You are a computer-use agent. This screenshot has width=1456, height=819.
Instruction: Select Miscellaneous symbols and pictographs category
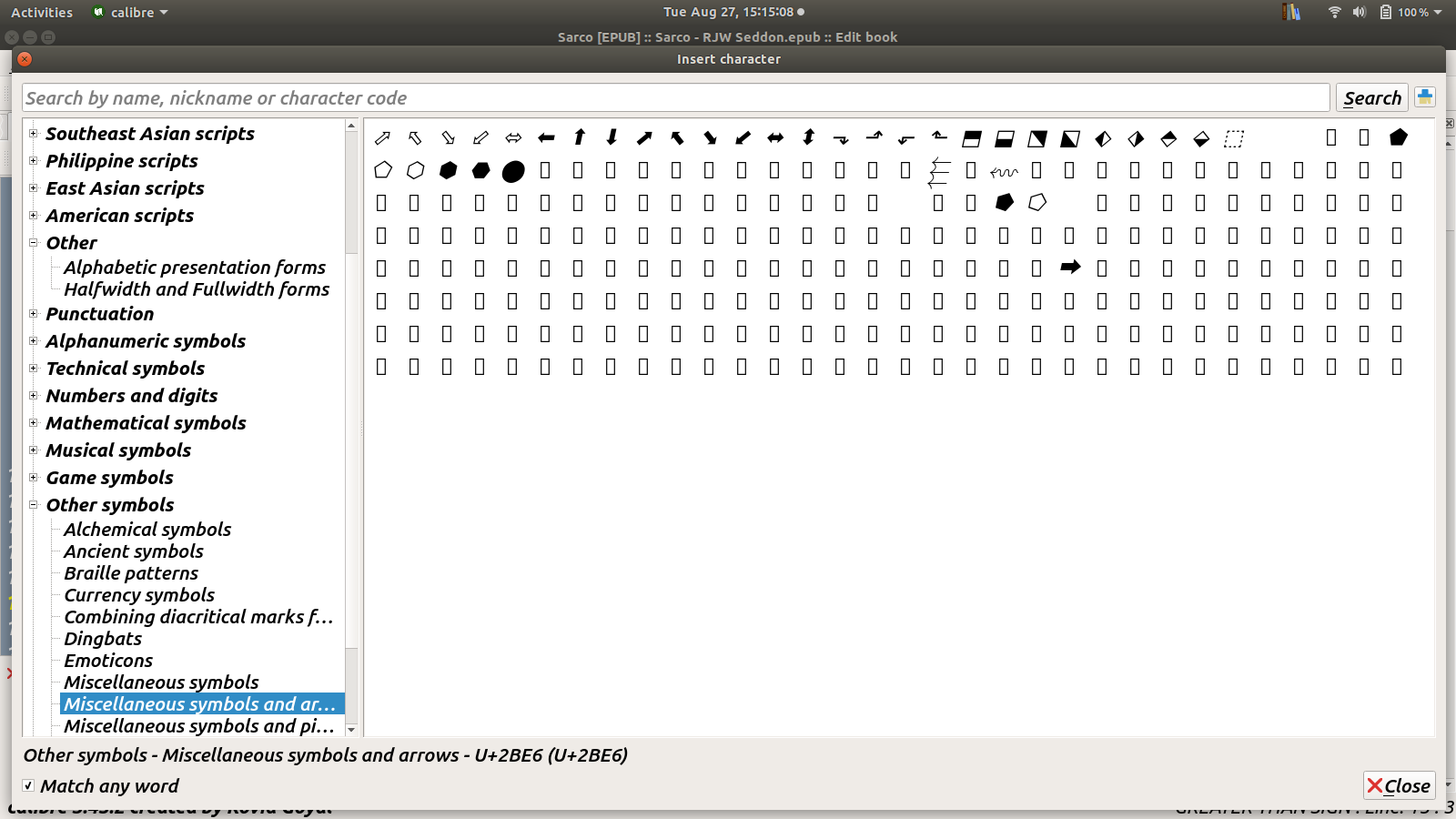tap(199, 726)
